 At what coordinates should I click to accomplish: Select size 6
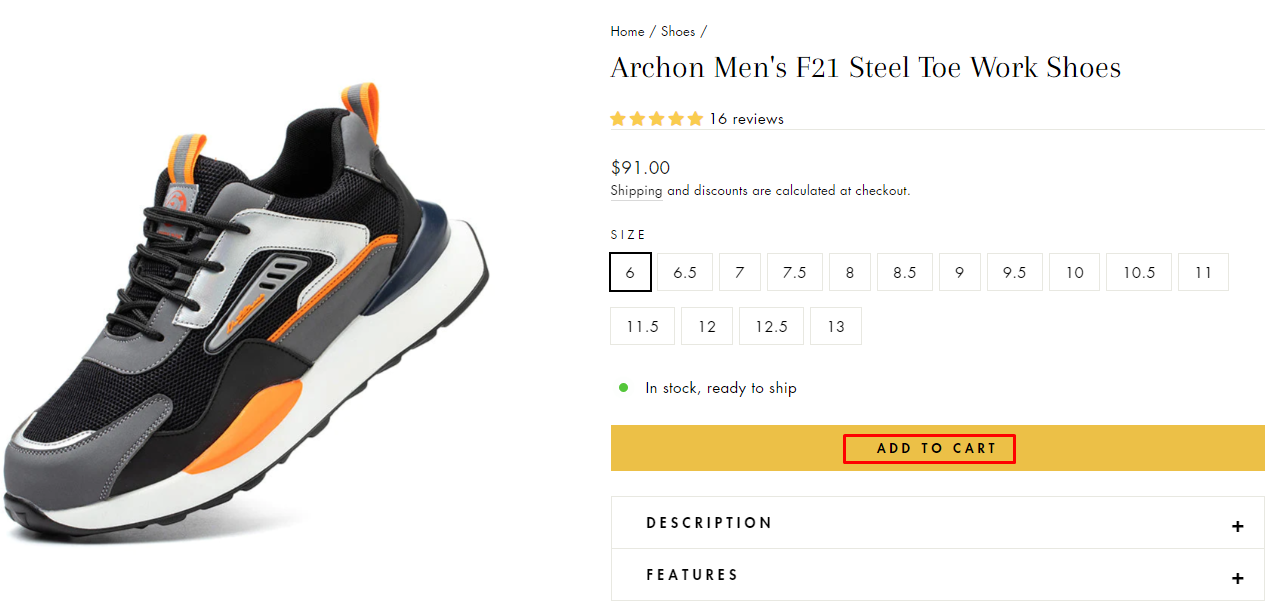[x=630, y=272]
